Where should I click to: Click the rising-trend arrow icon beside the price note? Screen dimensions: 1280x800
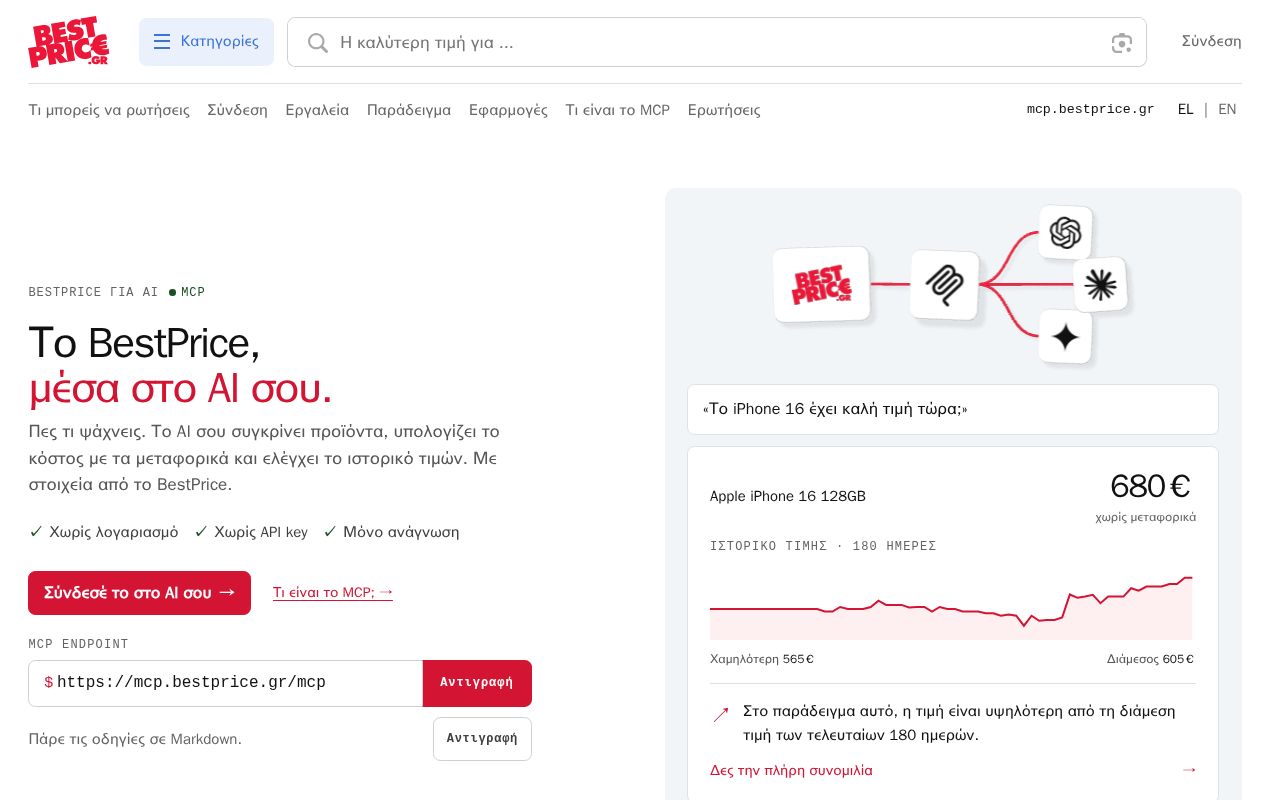720,715
